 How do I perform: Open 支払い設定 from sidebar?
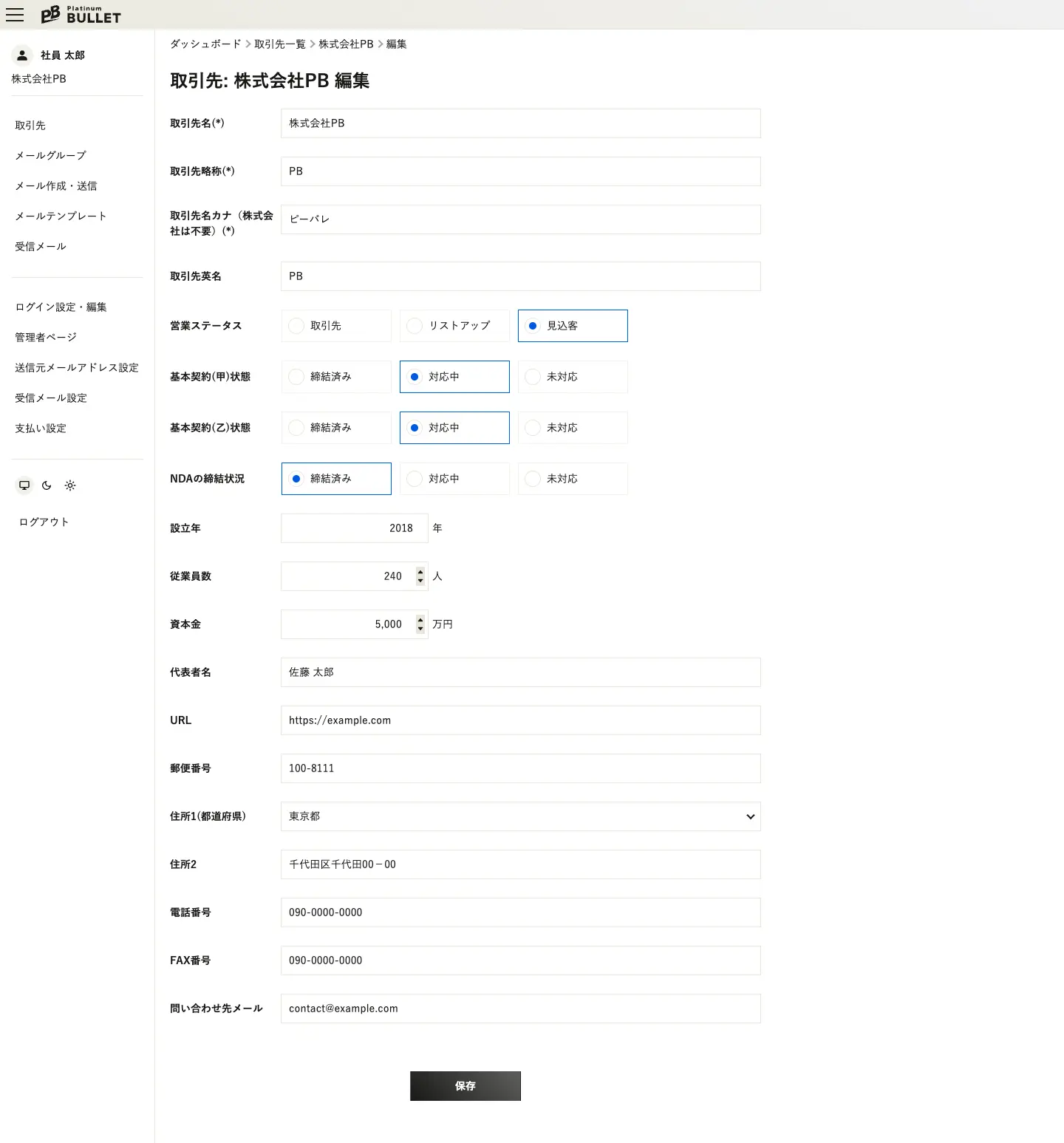tap(41, 428)
